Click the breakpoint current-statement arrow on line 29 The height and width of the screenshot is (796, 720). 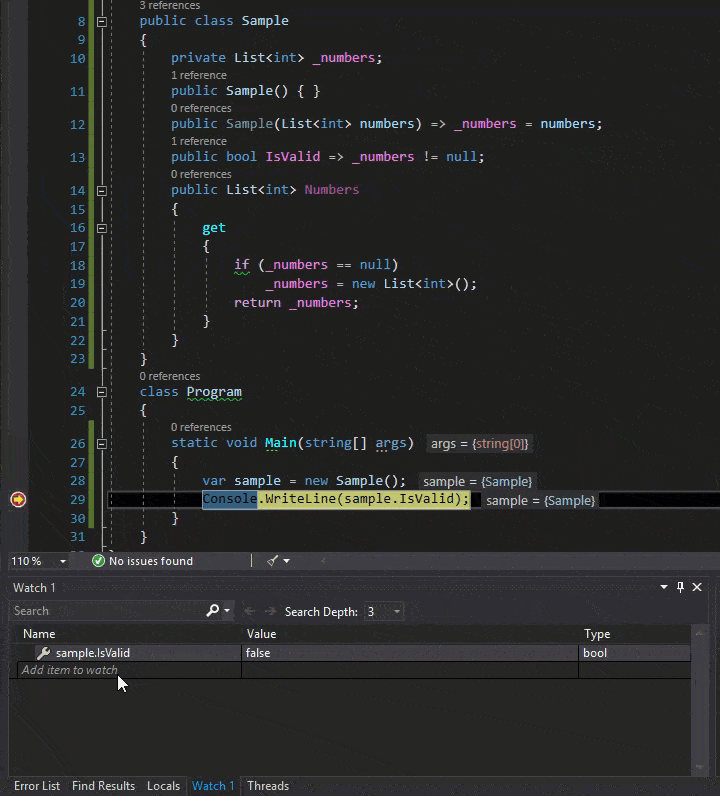[x=18, y=500]
